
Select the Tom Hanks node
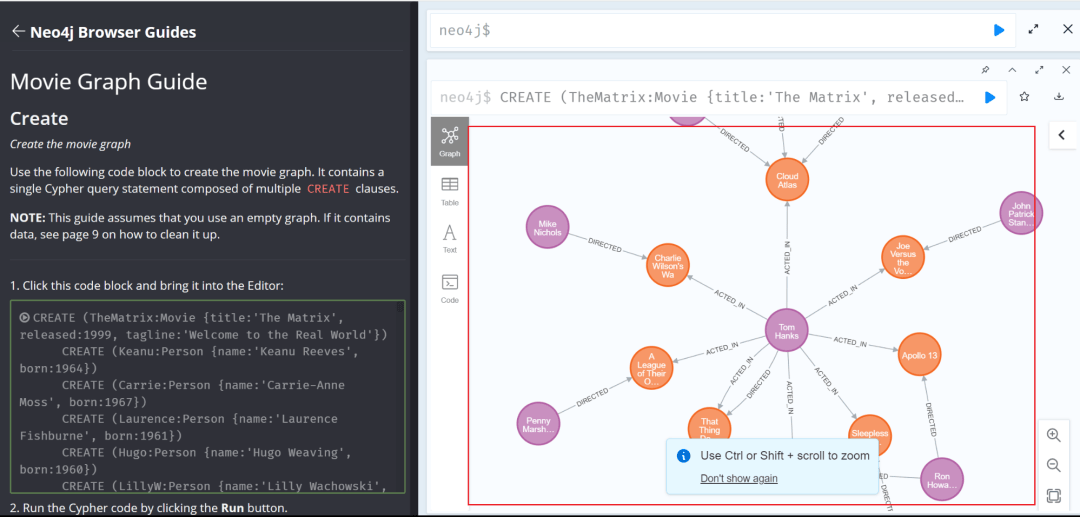tap(787, 330)
